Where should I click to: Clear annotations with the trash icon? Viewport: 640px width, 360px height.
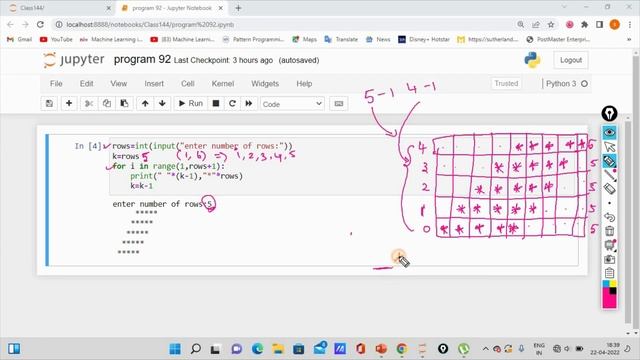pyautogui.click(x=609, y=231)
